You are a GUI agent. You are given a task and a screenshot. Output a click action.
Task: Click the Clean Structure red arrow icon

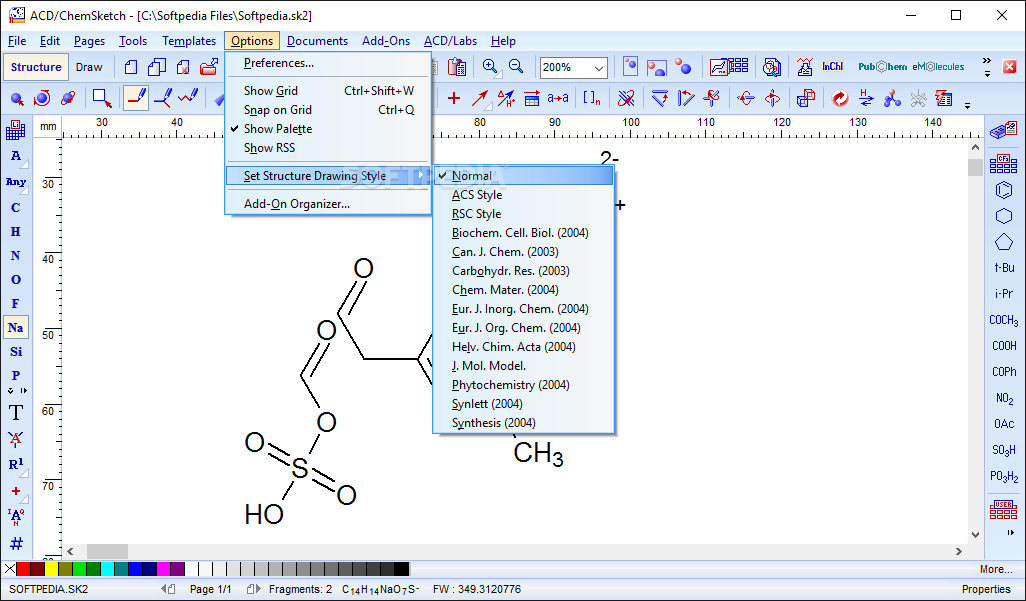[x=840, y=99]
